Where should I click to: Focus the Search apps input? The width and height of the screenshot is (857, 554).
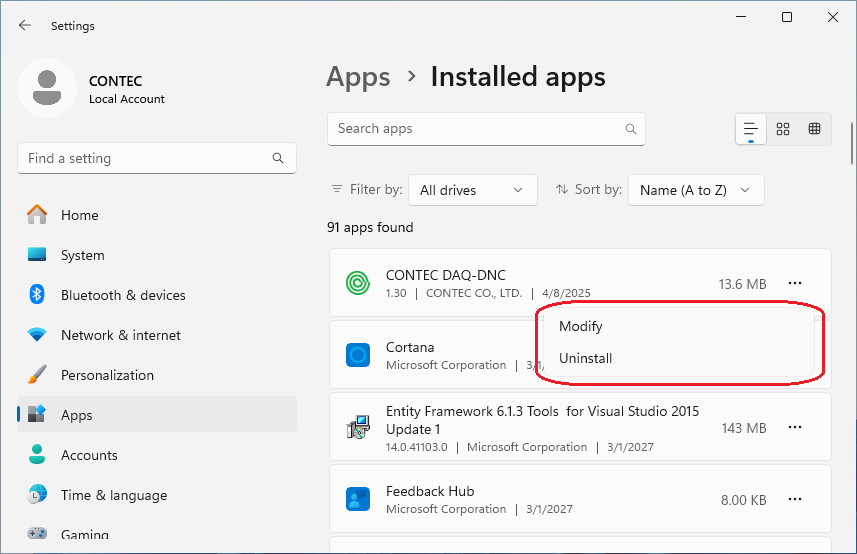pos(486,129)
